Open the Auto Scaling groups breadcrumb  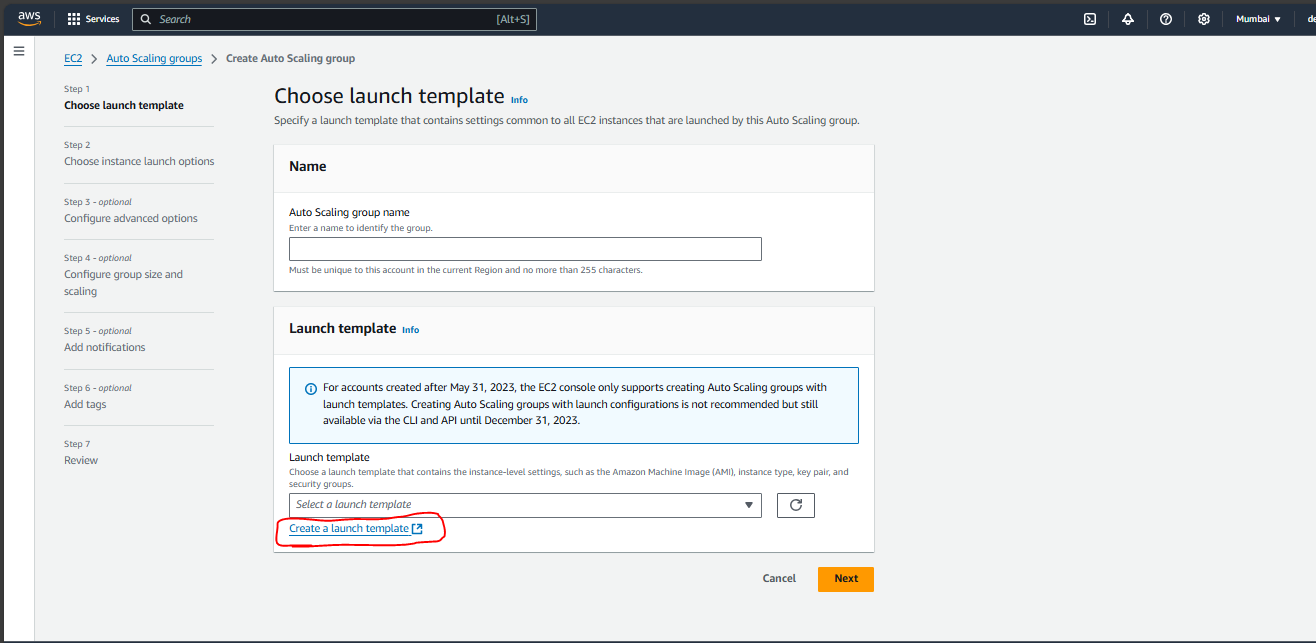tap(154, 59)
